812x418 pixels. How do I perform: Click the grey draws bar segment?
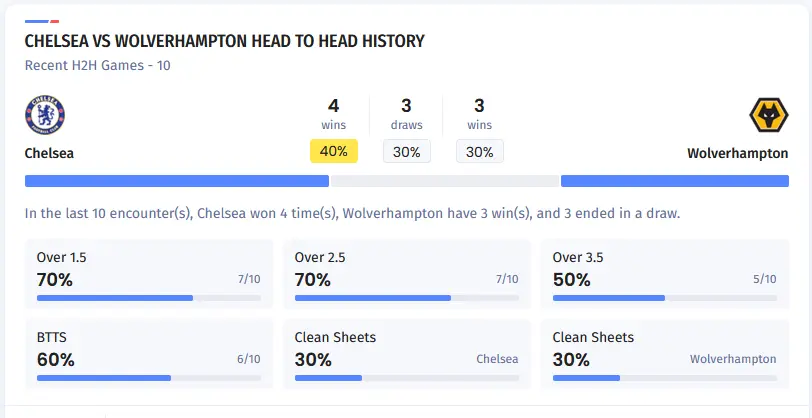tap(444, 181)
